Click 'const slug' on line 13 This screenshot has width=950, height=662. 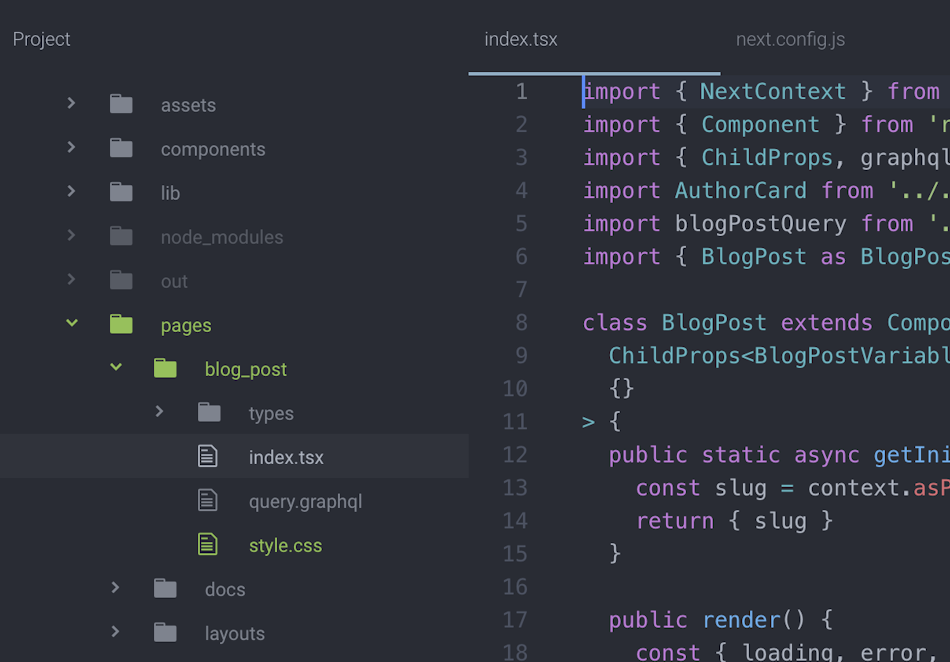tap(701, 488)
